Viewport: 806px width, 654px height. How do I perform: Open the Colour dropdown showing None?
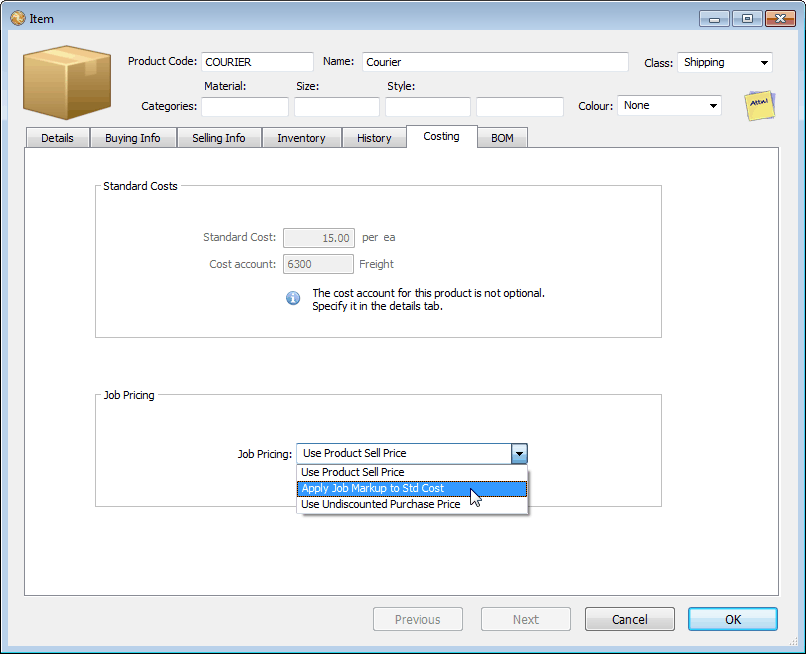[669, 105]
